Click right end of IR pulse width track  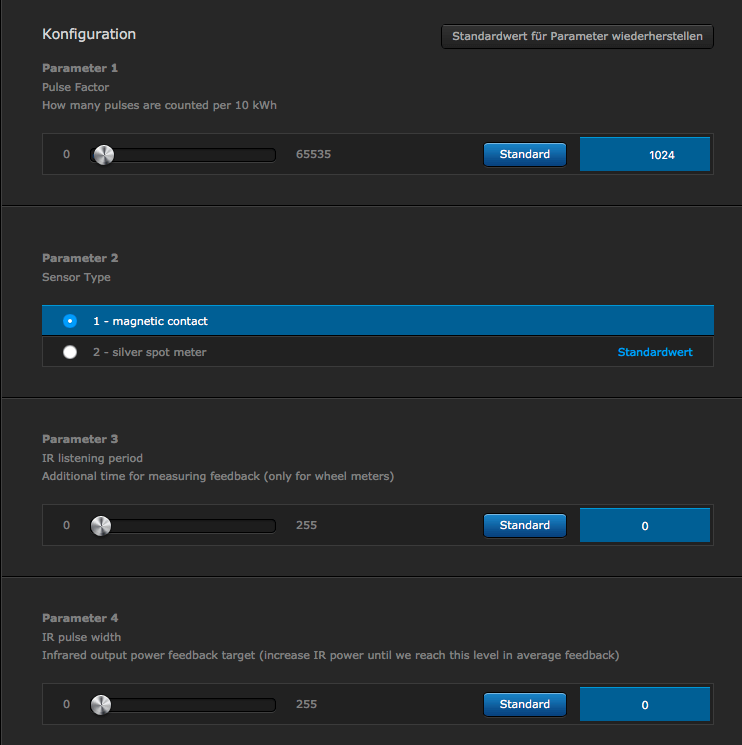point(271,705)
